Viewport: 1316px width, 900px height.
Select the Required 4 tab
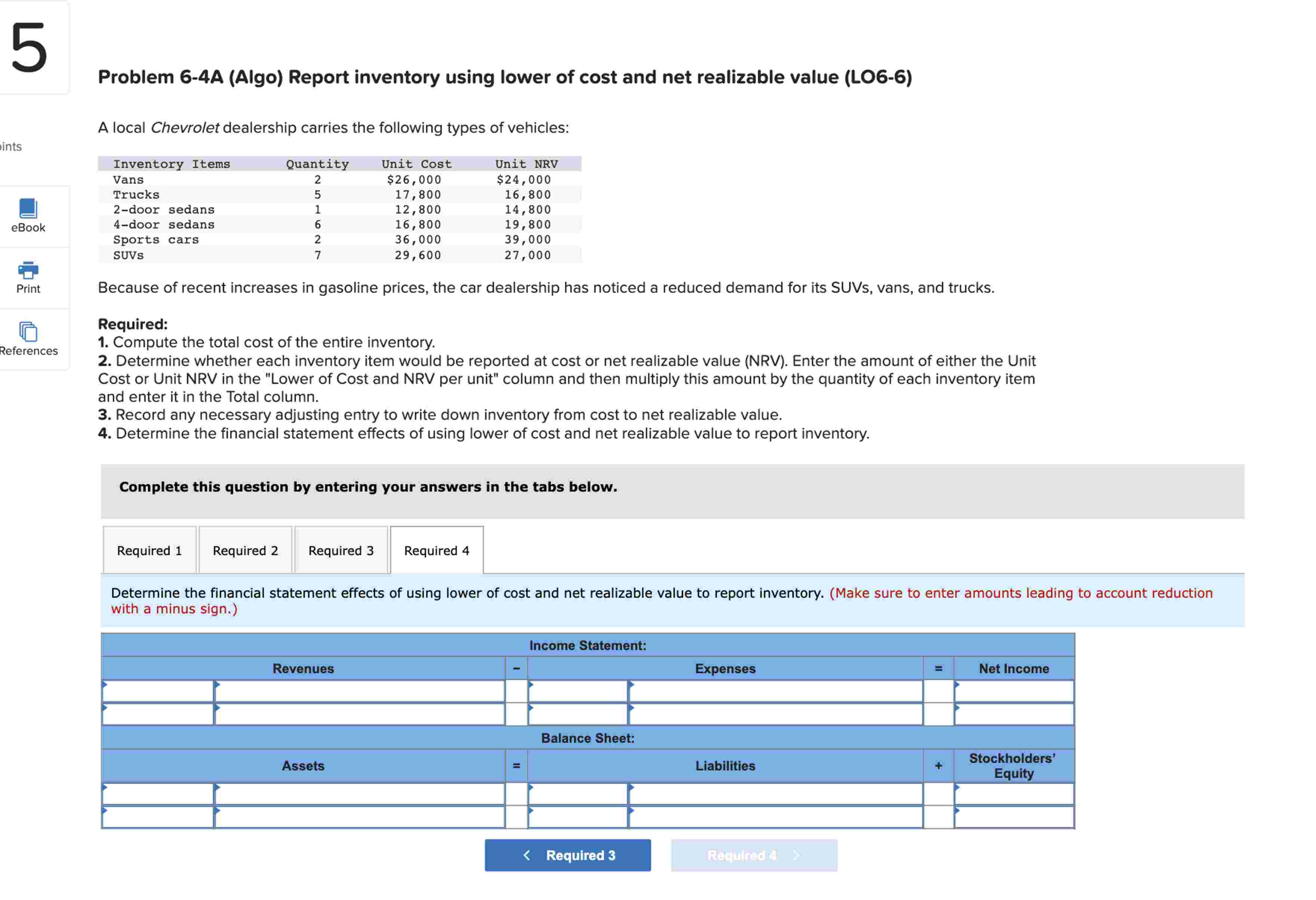coord(436,550)
